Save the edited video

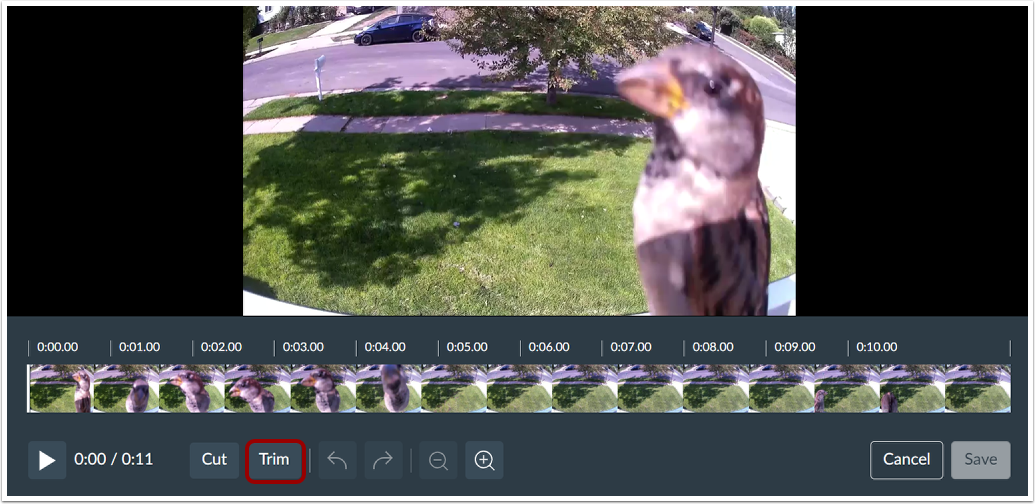(x=980, y=460)
